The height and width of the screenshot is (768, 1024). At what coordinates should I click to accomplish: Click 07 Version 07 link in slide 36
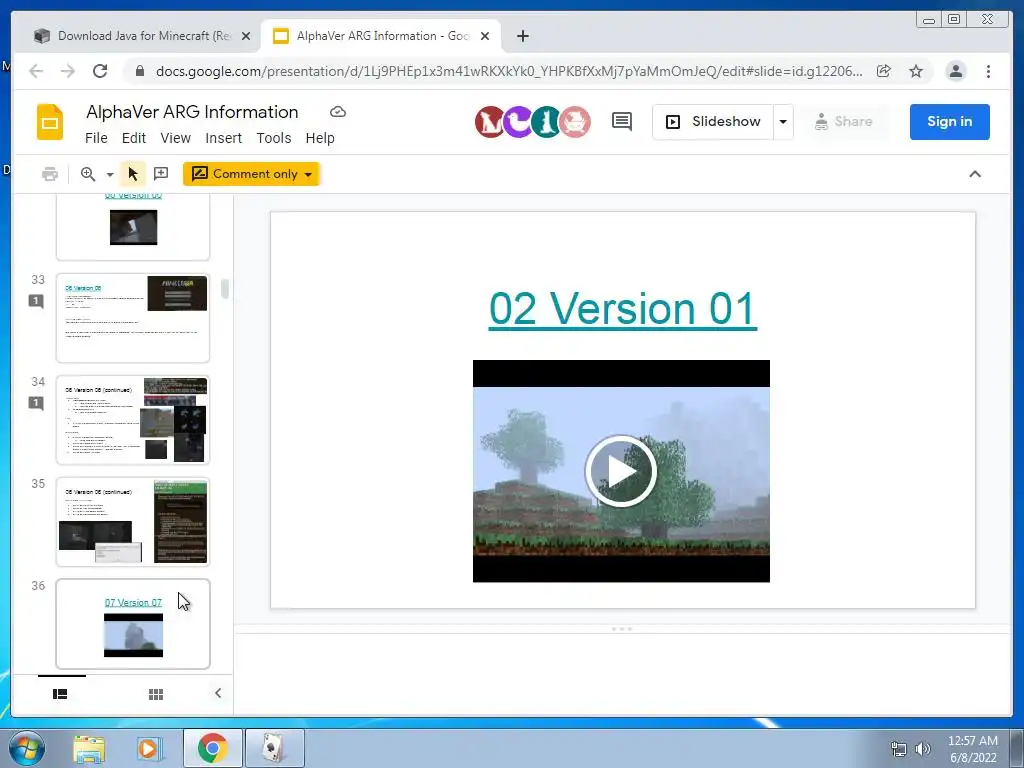pyautogui.click(x=133, y=602)
